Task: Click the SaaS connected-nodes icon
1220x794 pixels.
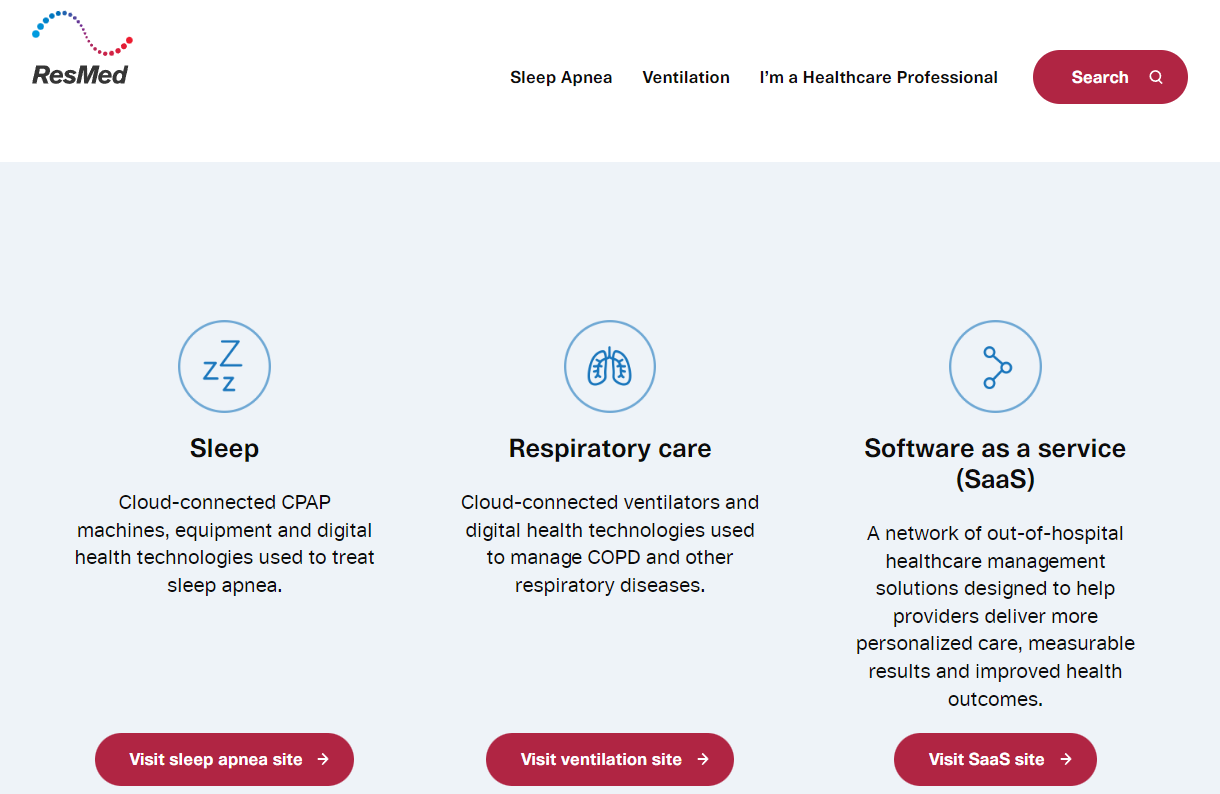Action: click(995, 367)
